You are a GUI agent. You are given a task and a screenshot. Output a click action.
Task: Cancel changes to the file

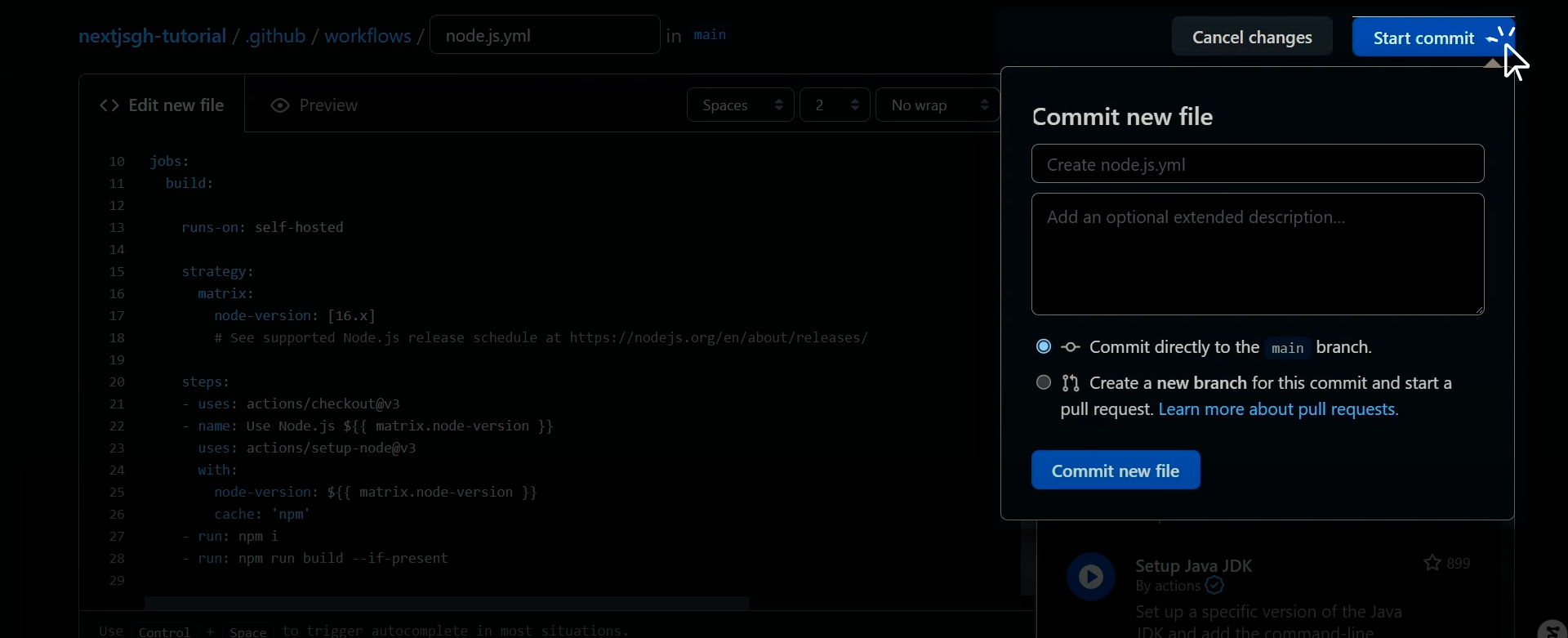[x=1252, y=38]
